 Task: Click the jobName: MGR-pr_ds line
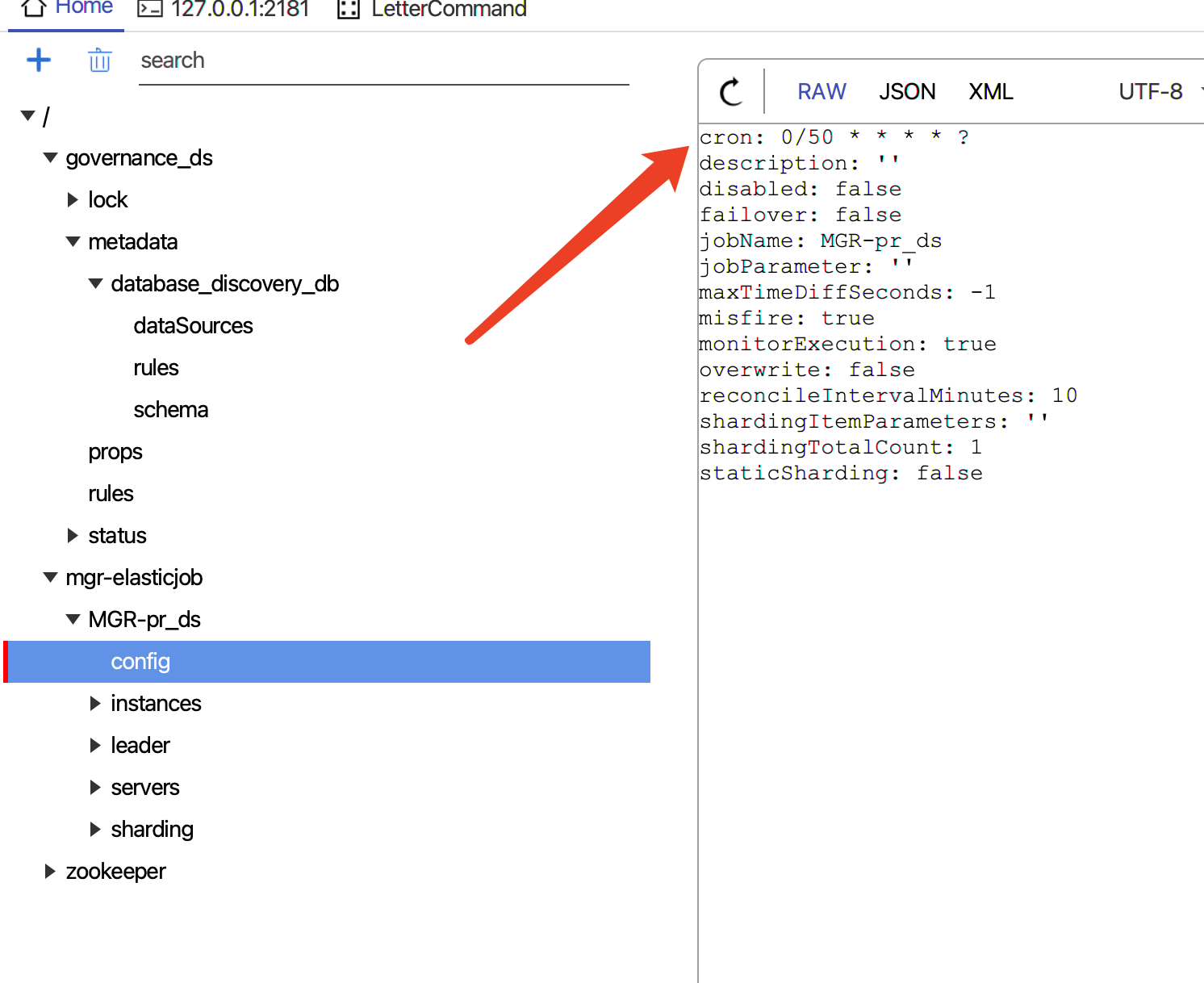coord(821,241)
